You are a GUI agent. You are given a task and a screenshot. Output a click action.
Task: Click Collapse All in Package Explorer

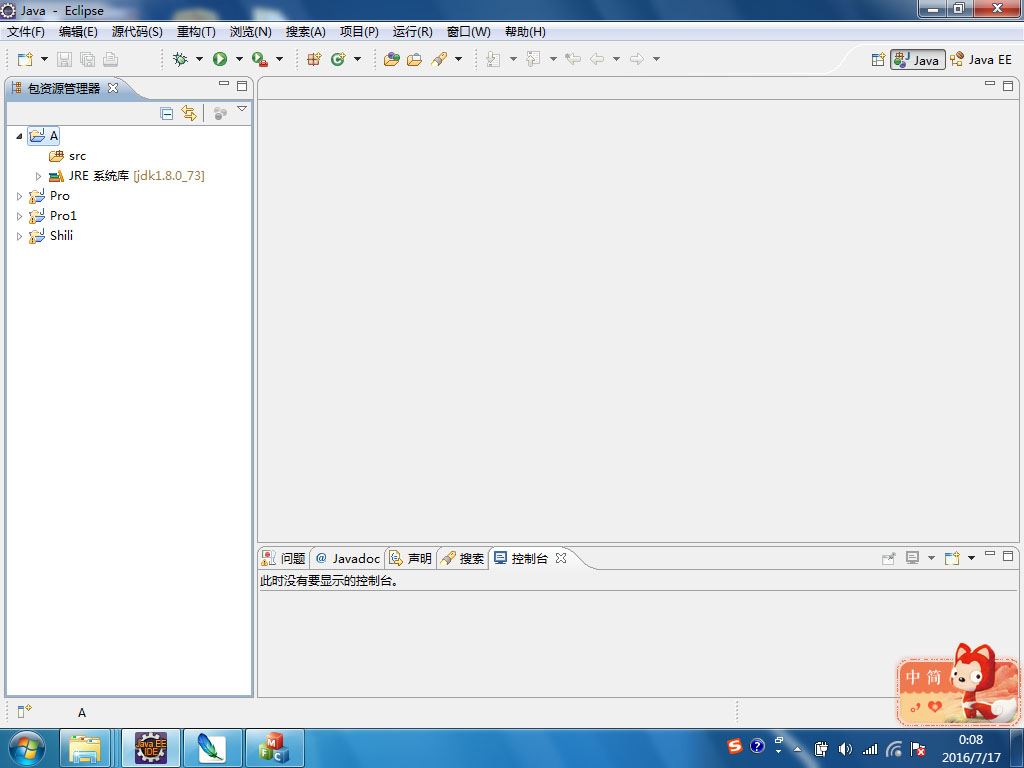tap(167, 114)
